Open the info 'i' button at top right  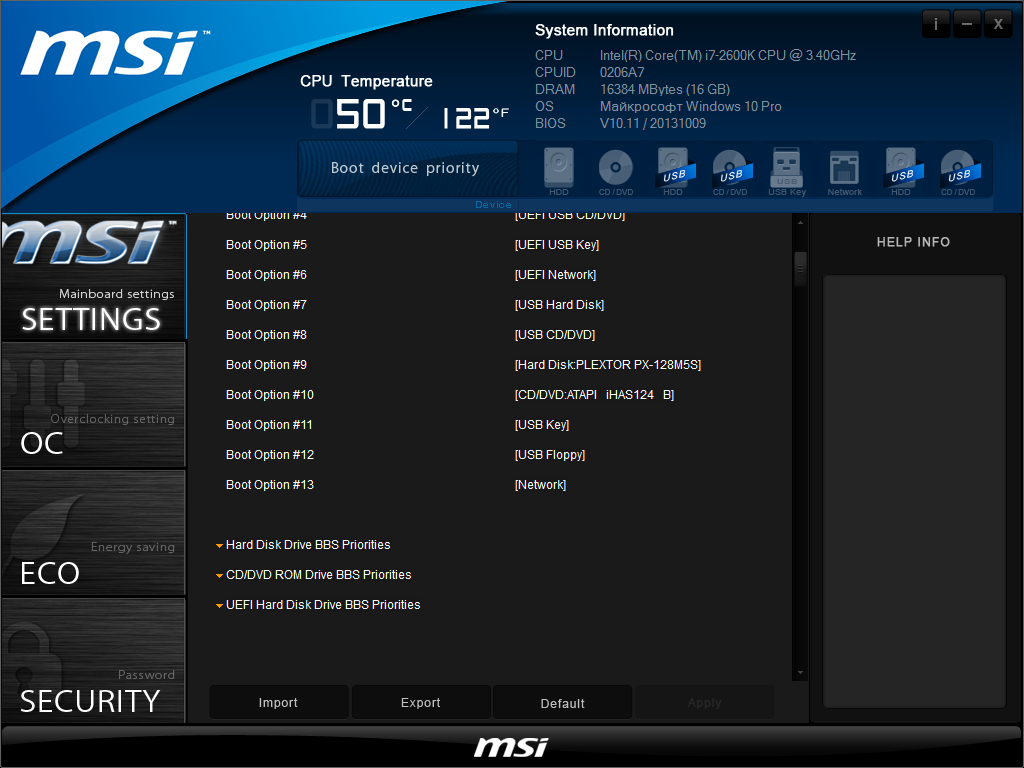point(936,24)
